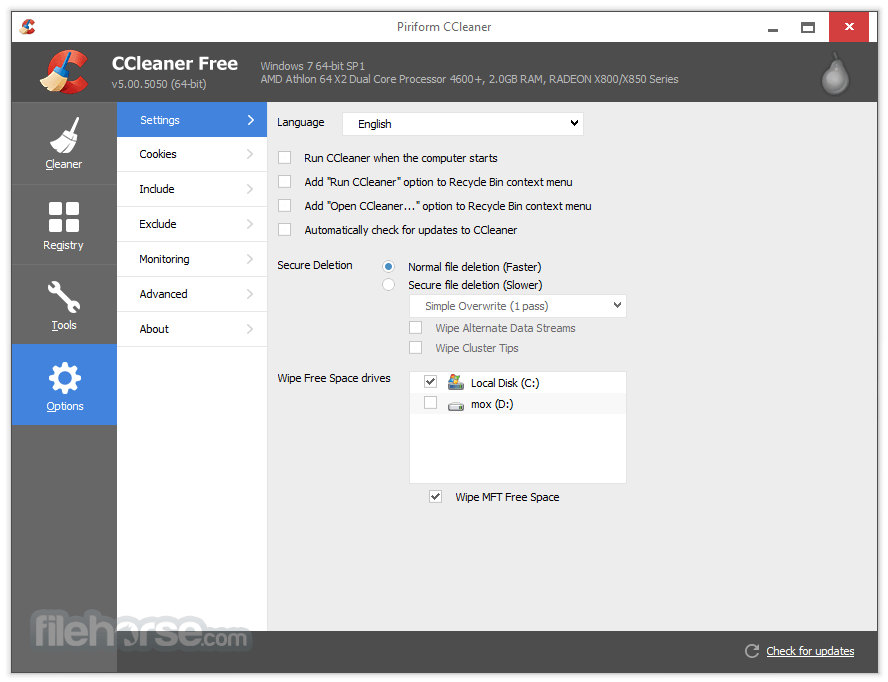
Task: Select Secure file deletion (Slower) radio button
Action: 388,284
